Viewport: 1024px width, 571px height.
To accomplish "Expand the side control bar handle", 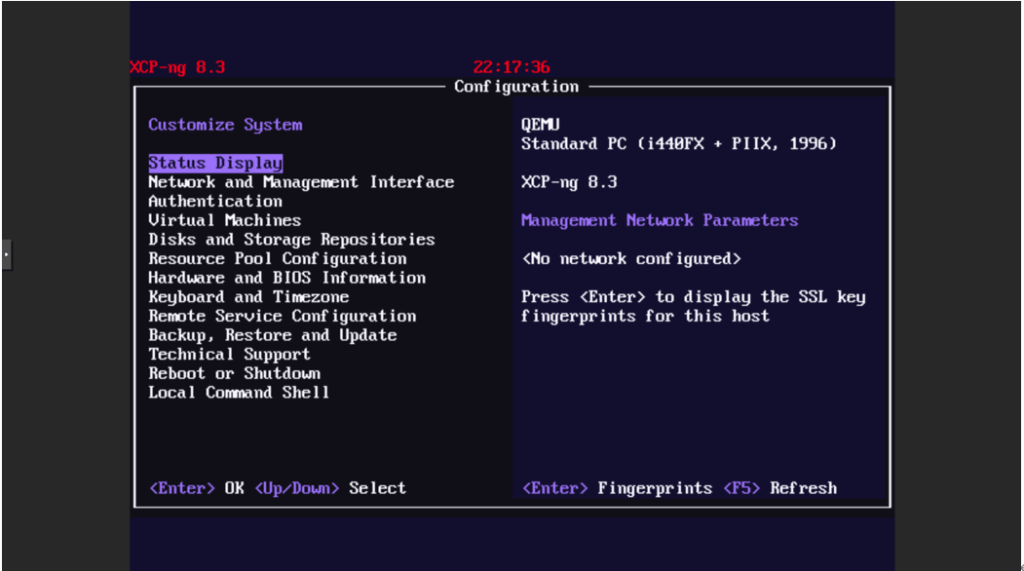I will click(6, 254).
